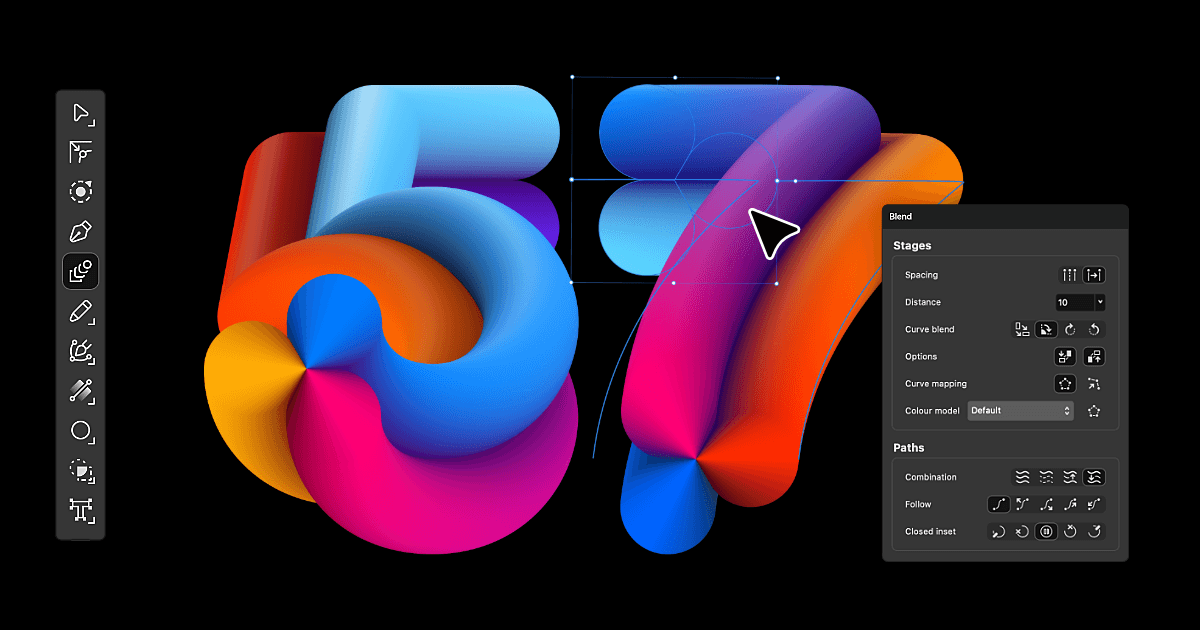Select the Pen tool
Image resolution: width=1200 pixels, height=630 pixels.
[81, 232]
